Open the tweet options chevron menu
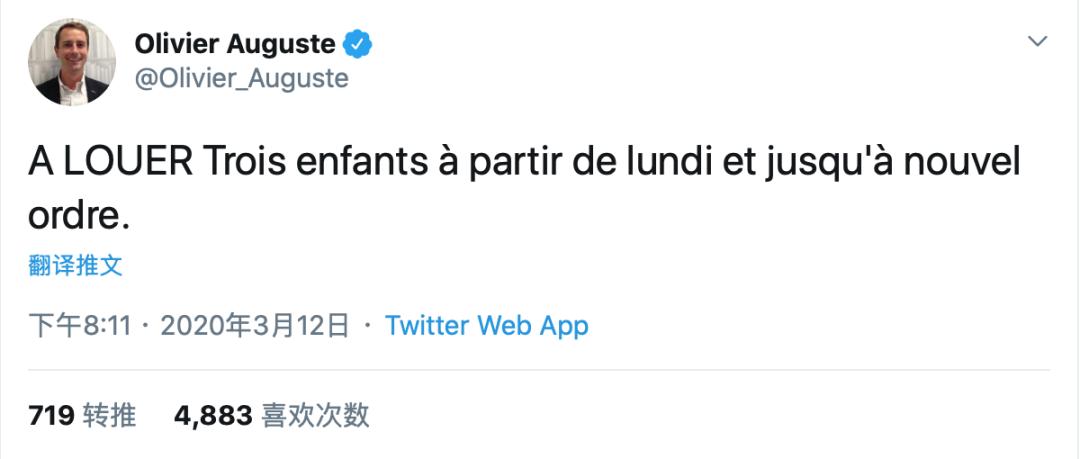 click(1038, 42)
